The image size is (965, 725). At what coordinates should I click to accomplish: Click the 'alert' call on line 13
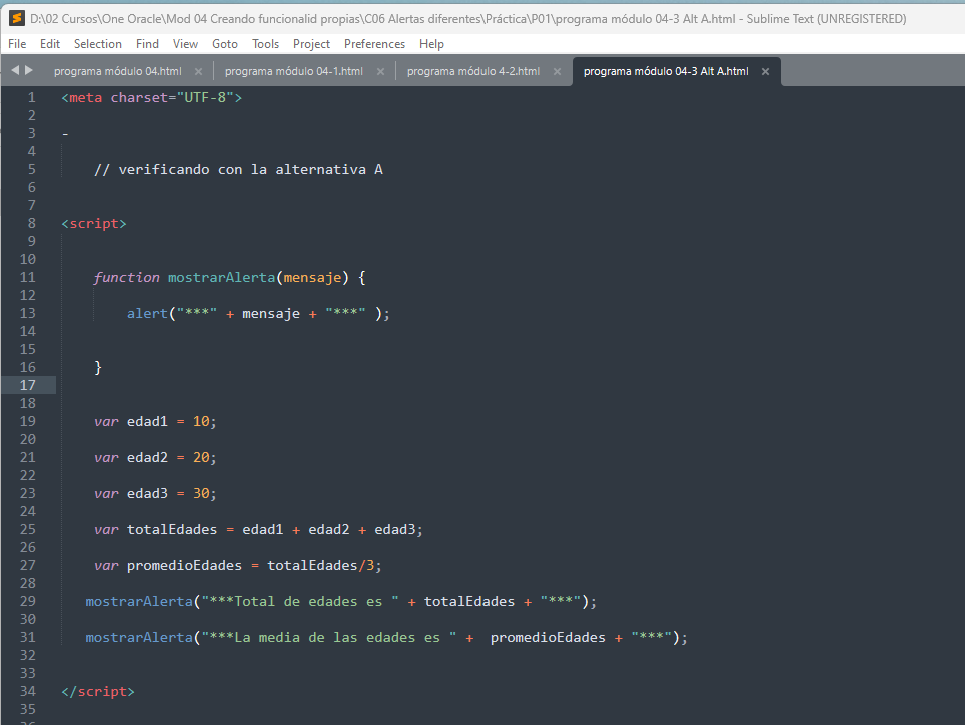pyautogui.click(x=147, y=313)
